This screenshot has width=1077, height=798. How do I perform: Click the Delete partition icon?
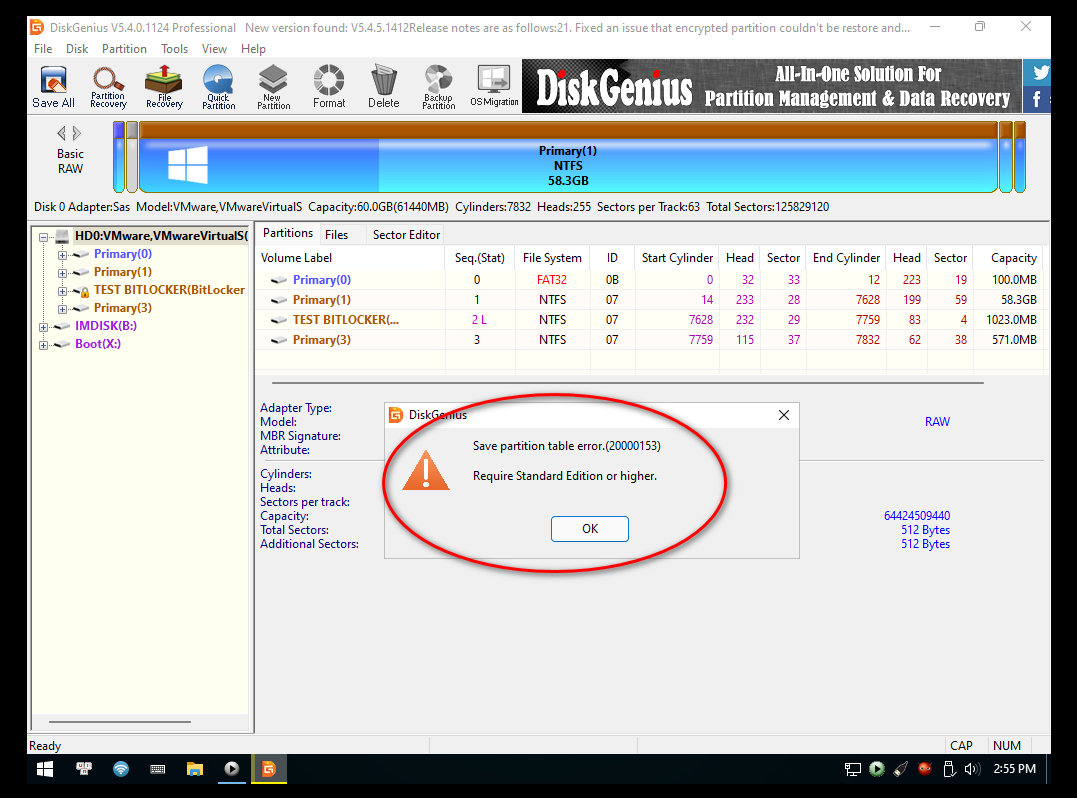(383, 87)
